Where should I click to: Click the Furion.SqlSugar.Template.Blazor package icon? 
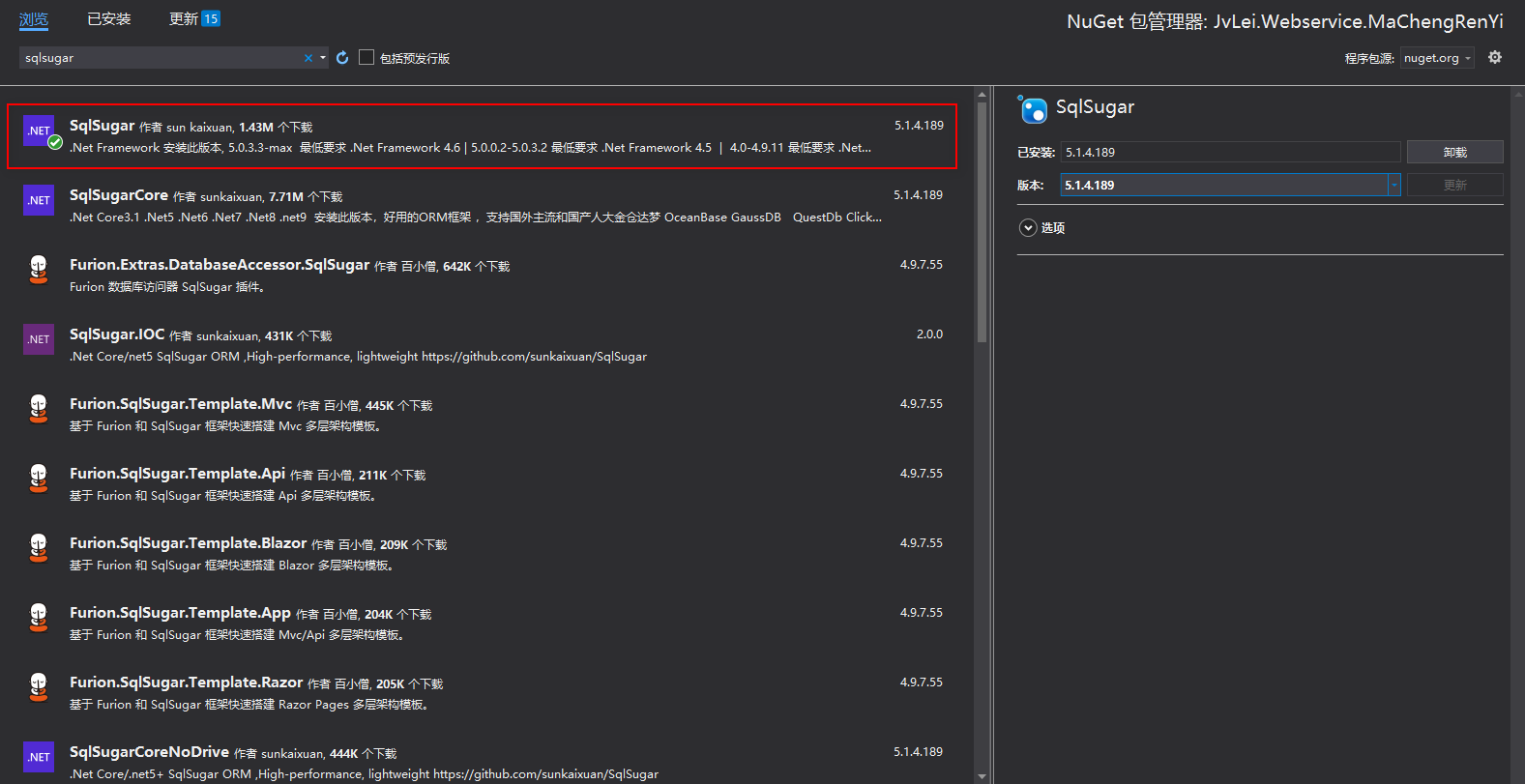tap(39, 548)
